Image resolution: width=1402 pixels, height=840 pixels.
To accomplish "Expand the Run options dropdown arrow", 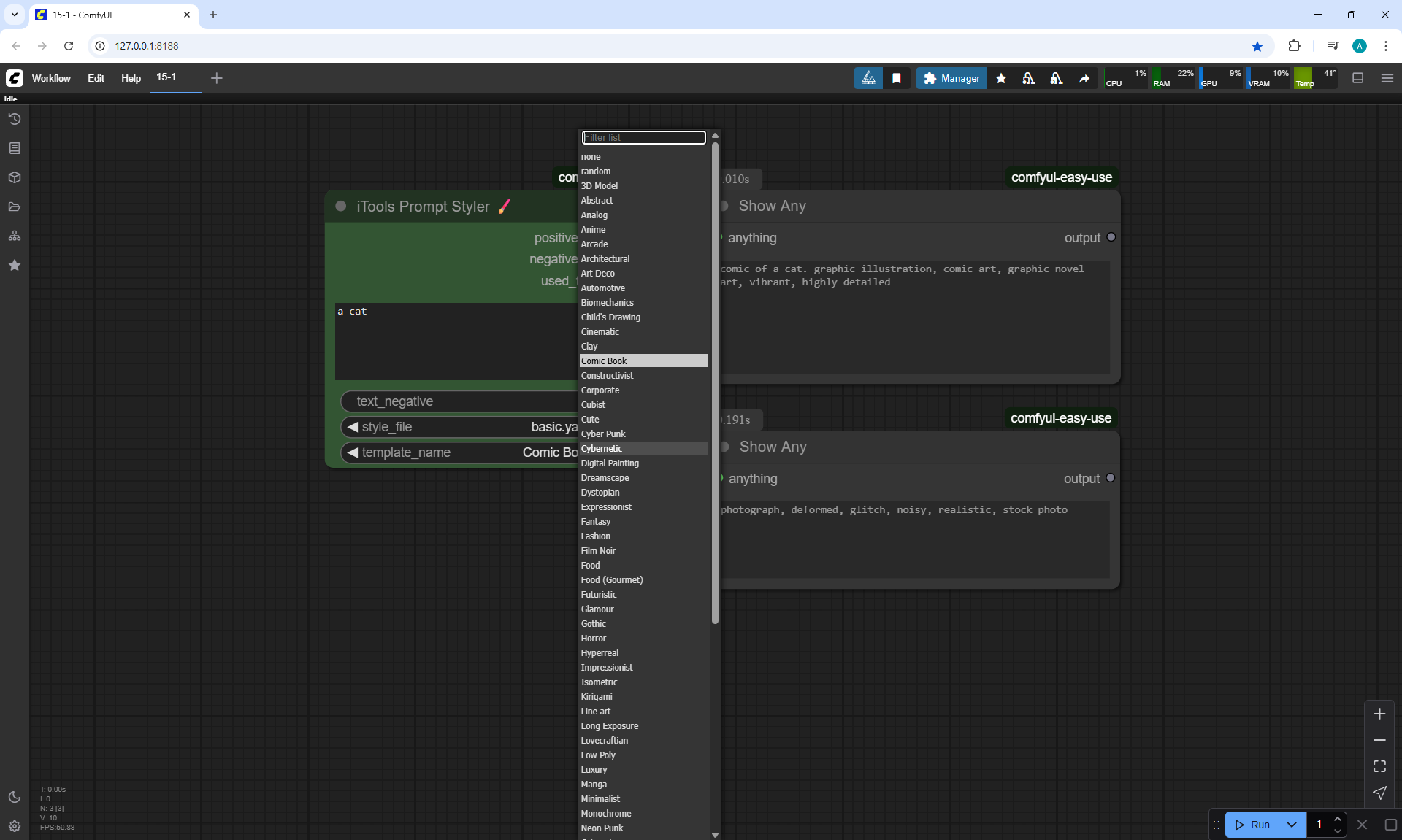I will [x=1291, y=825].
